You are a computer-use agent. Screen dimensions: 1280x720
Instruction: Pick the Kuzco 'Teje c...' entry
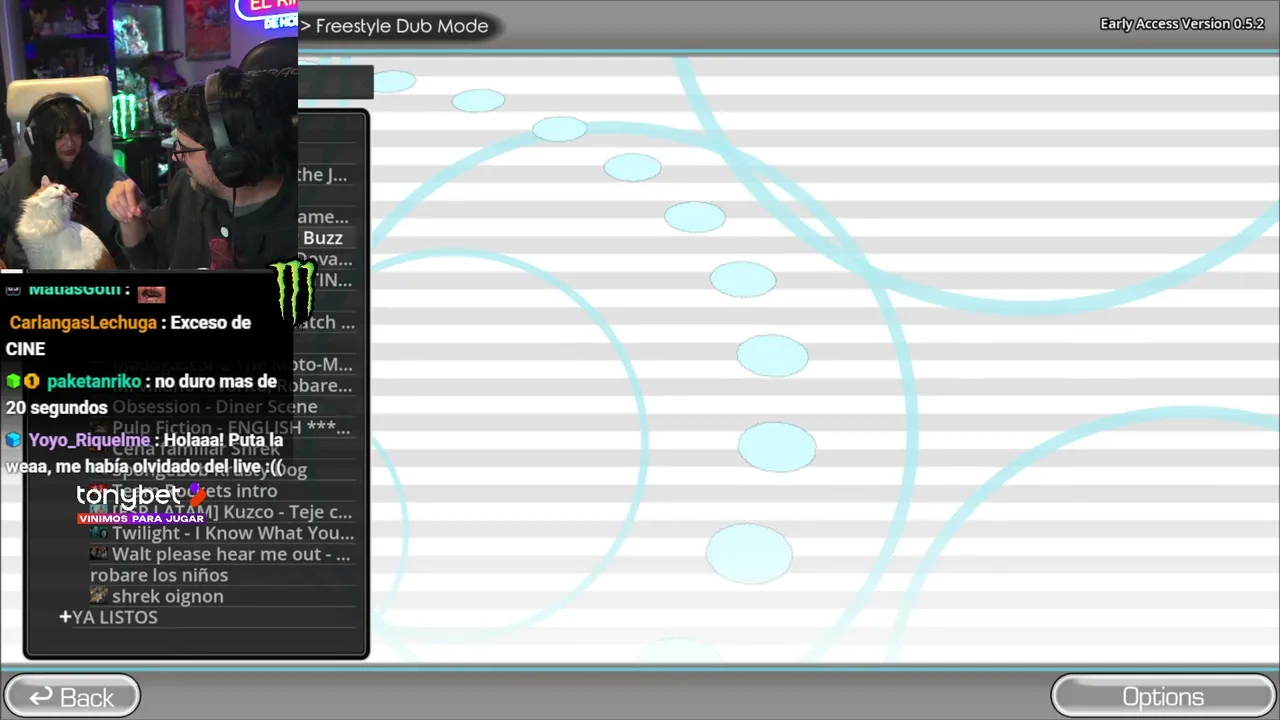233,512
